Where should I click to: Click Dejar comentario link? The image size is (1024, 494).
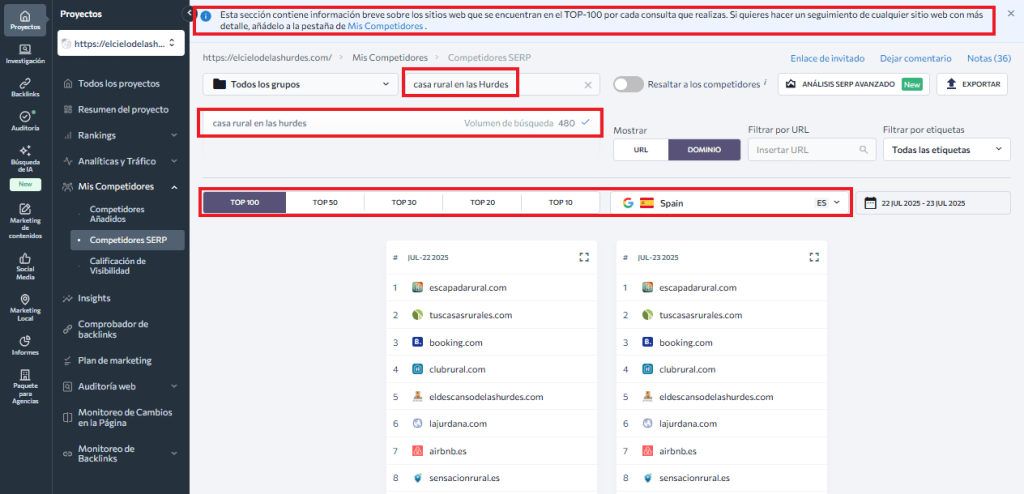tap(916, 58)
